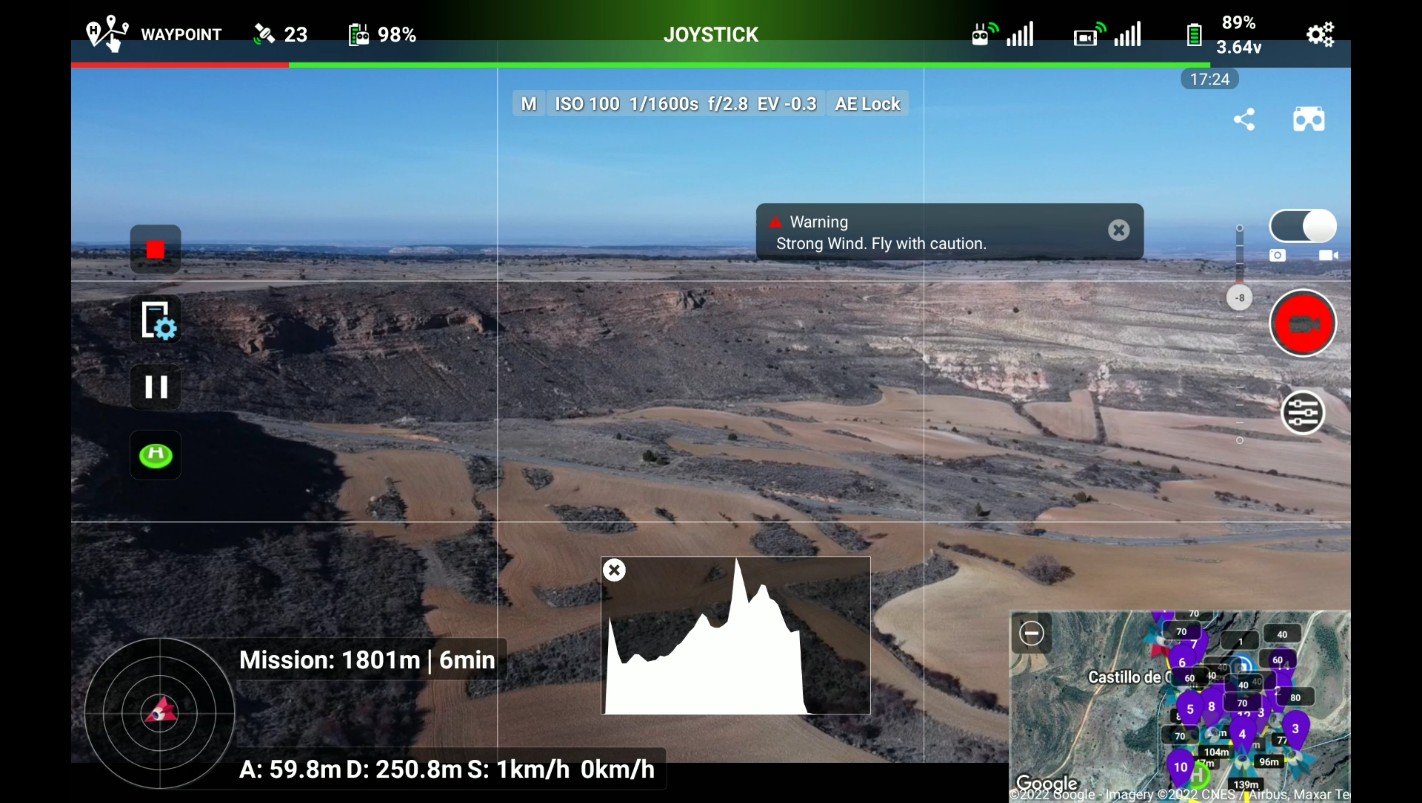Toggle AE Lock exposure setting
The height and width of the screenshot is (803, 1422).
(866, 103)
